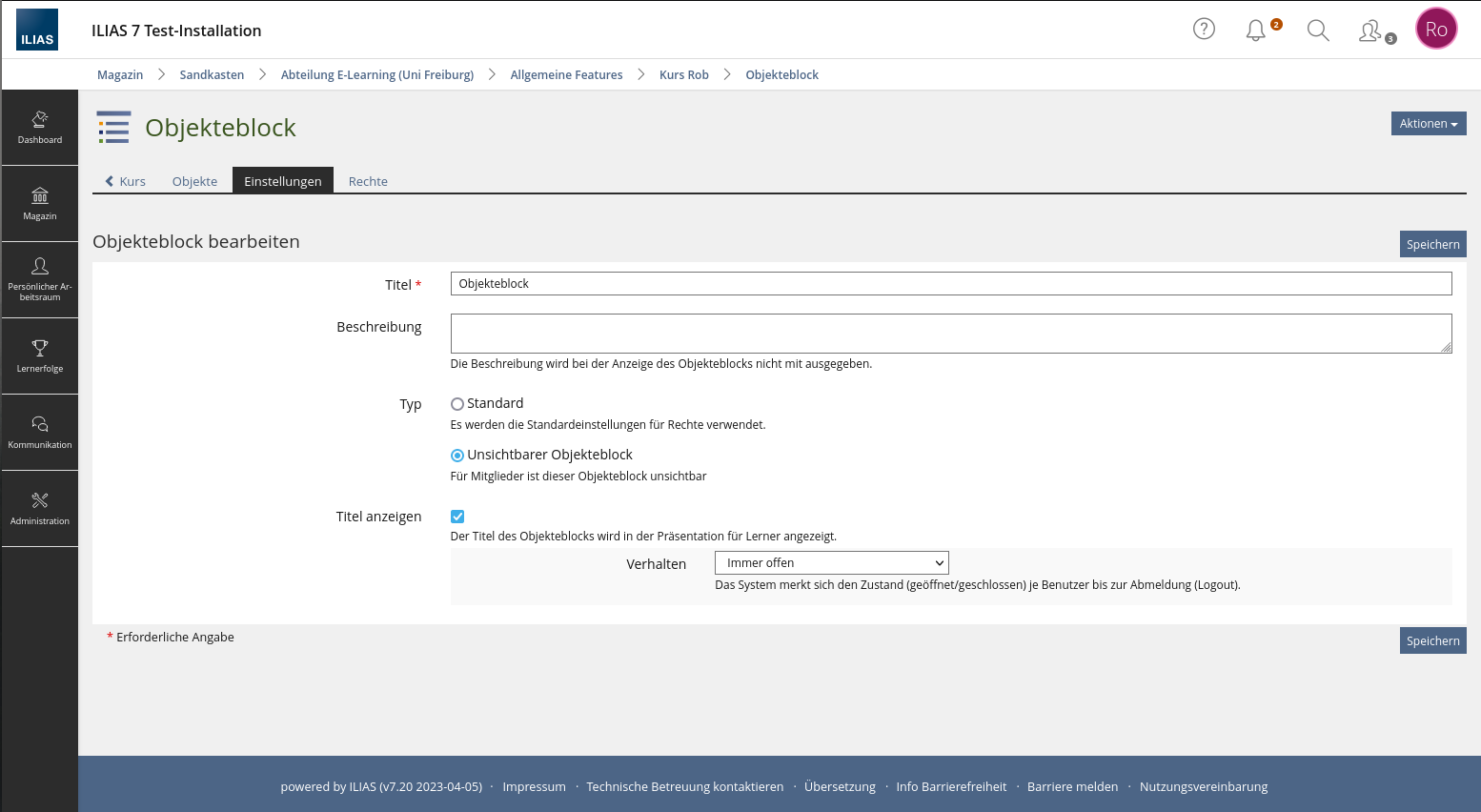Open the Verhalten dropdown

coord(831,563)
